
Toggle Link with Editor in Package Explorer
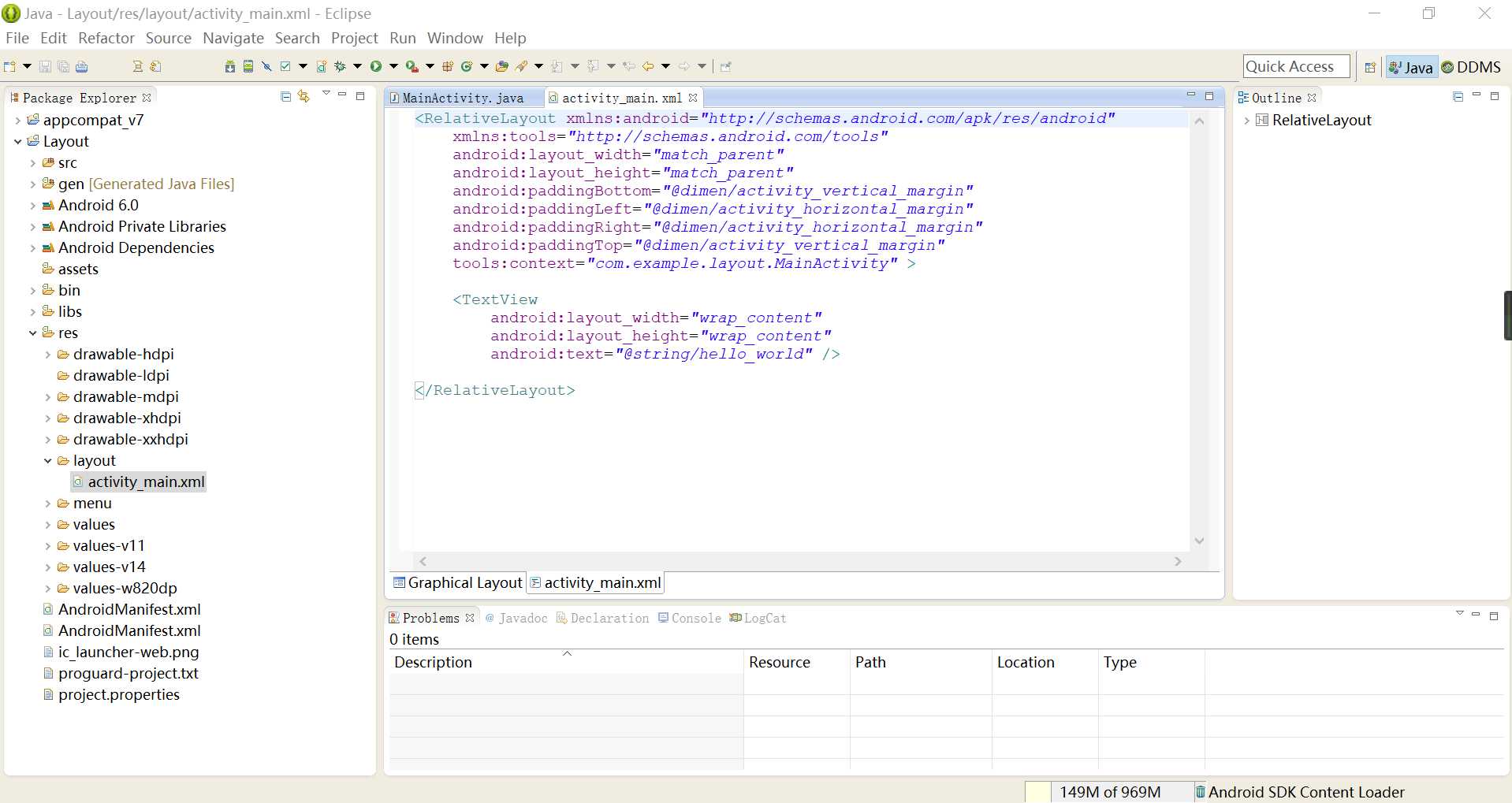pyautogui.click(x=304, y=96)
